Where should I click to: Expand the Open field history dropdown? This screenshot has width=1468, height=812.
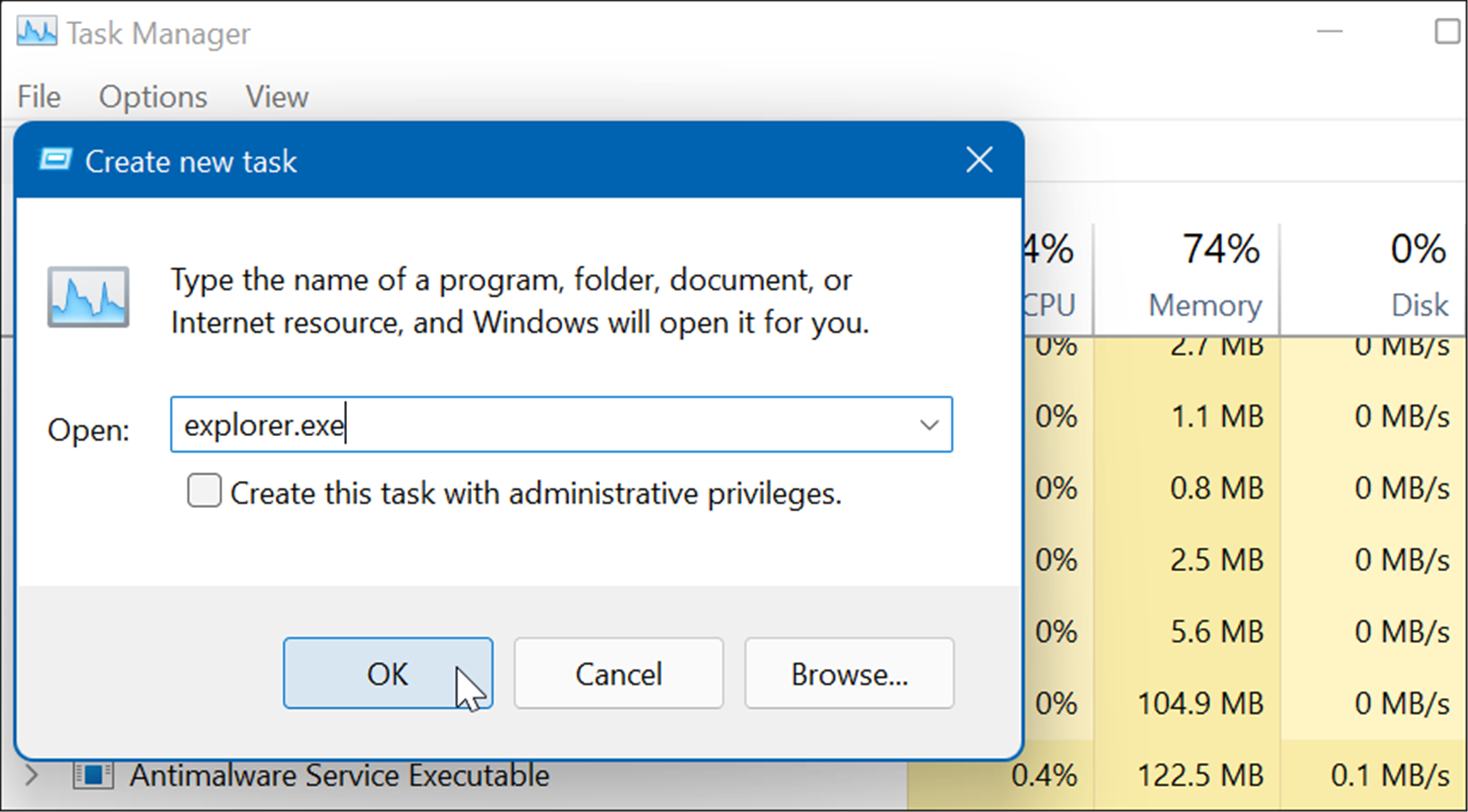[929, 425]
